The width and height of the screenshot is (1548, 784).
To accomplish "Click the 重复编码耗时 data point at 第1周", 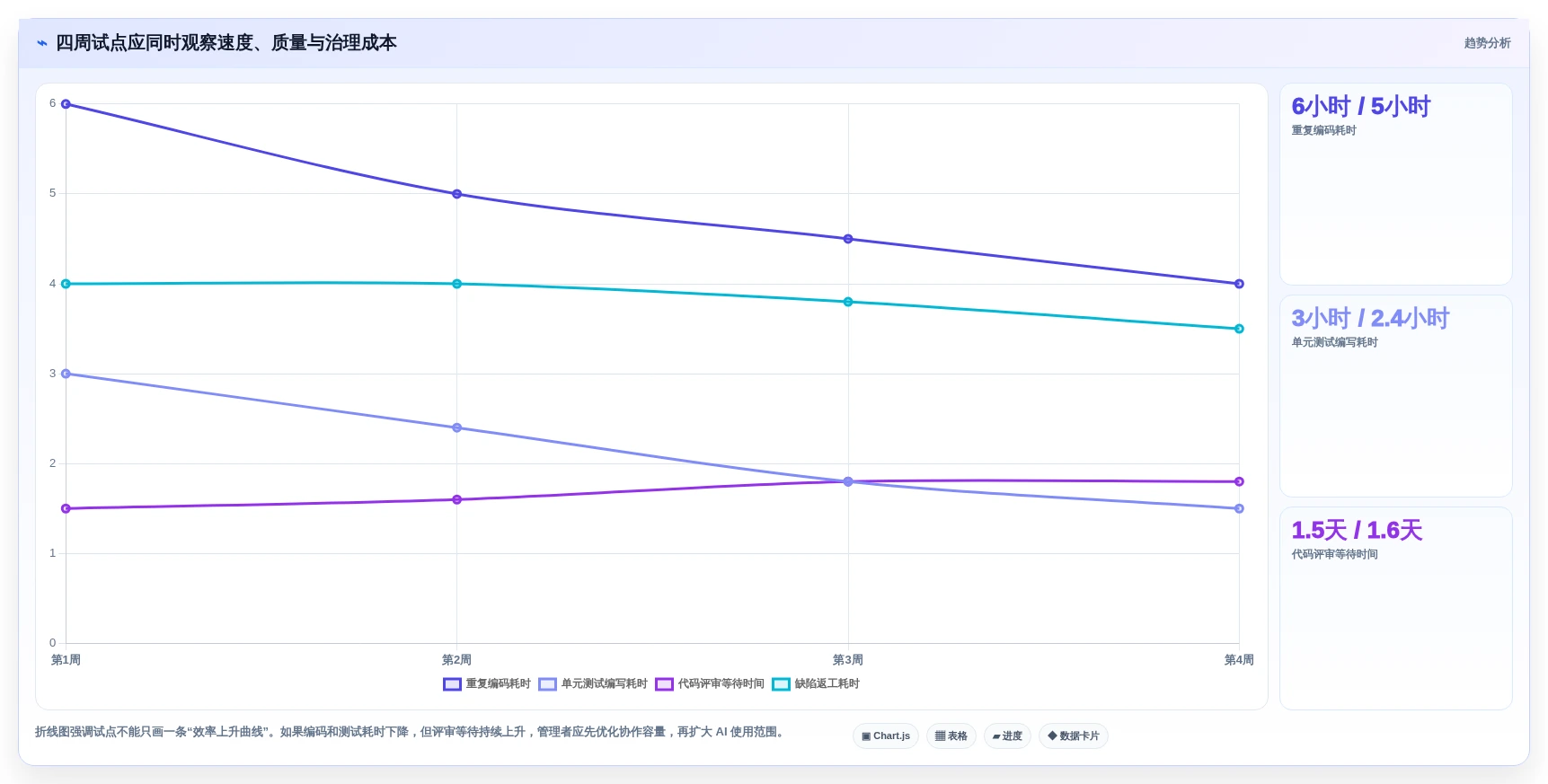I will click(66, 104).
